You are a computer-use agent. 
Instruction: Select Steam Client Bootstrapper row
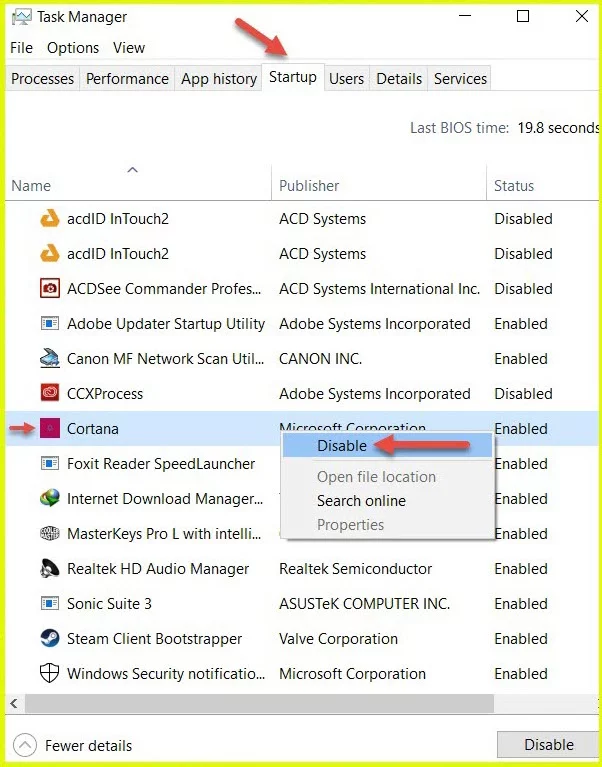302,638
